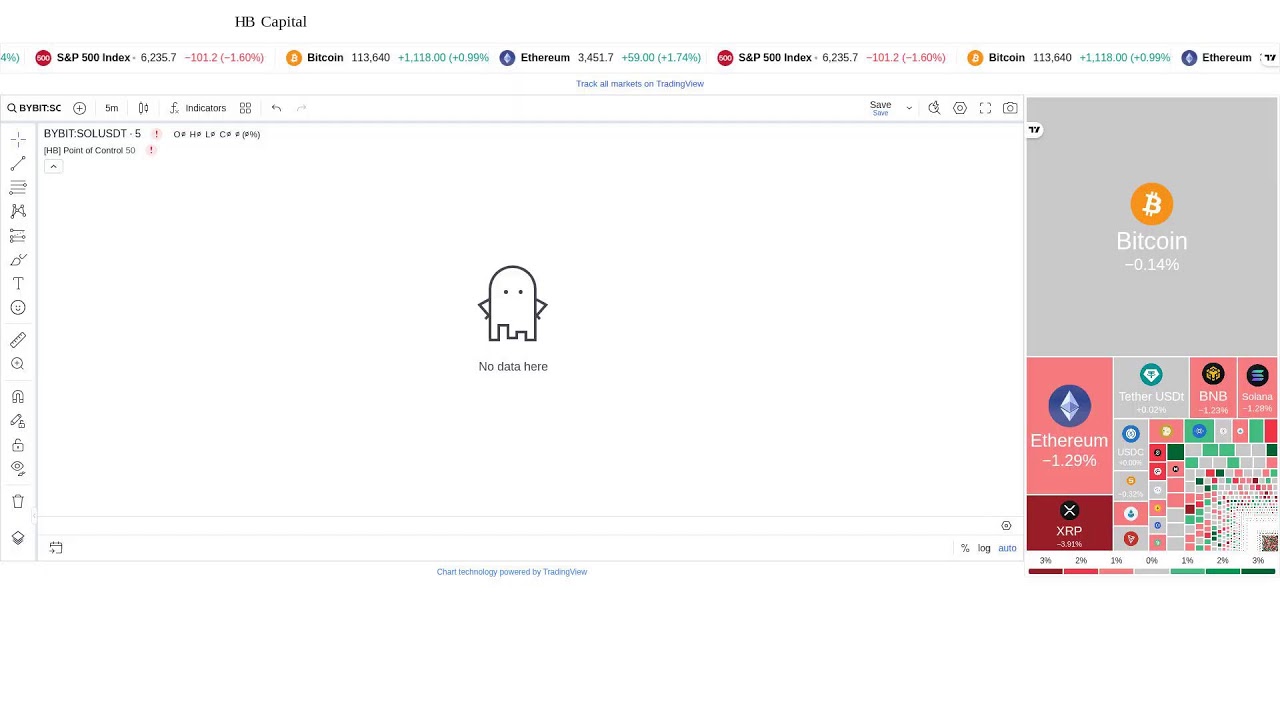The height and width of the screenshot is (720, 1280).
Task: Toggle lock all drawing tools
Action: (18, 445)
